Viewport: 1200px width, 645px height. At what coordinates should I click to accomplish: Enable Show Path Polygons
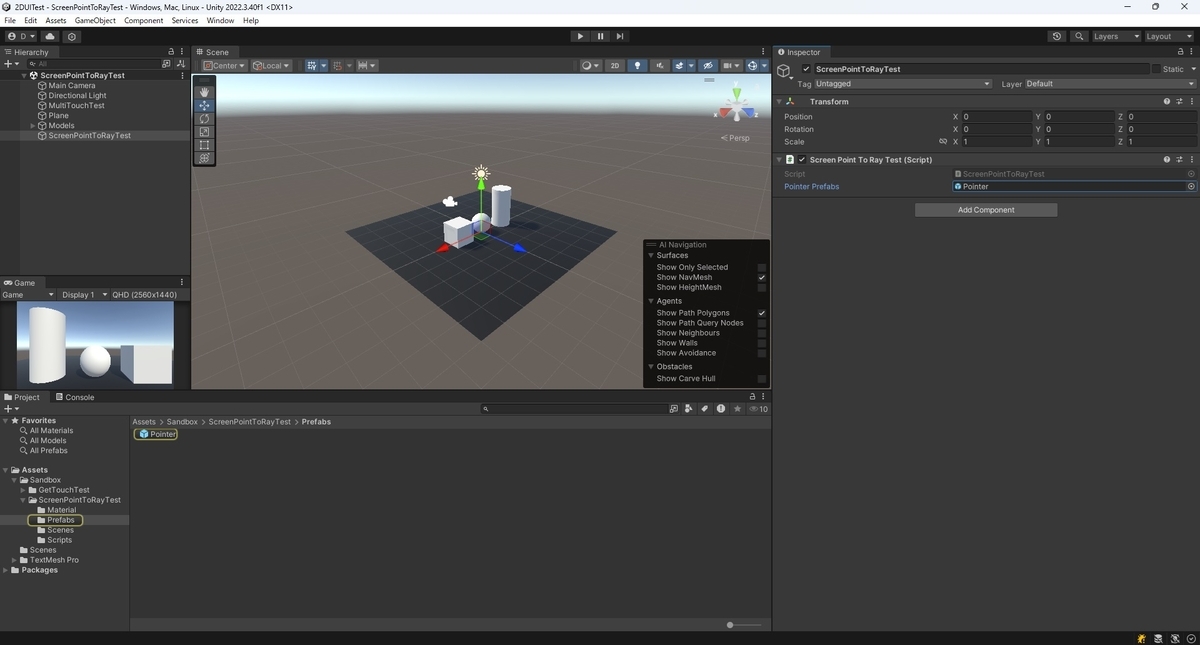coord(762,312)
